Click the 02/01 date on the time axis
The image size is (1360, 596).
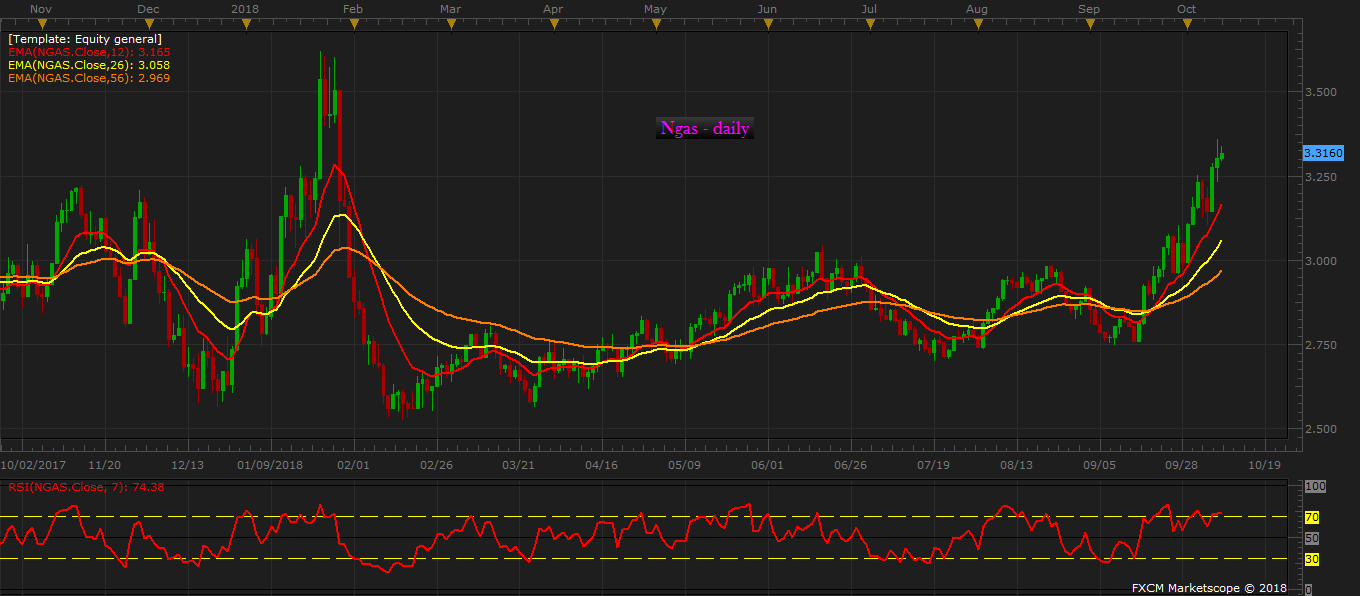tap(354, 465)
